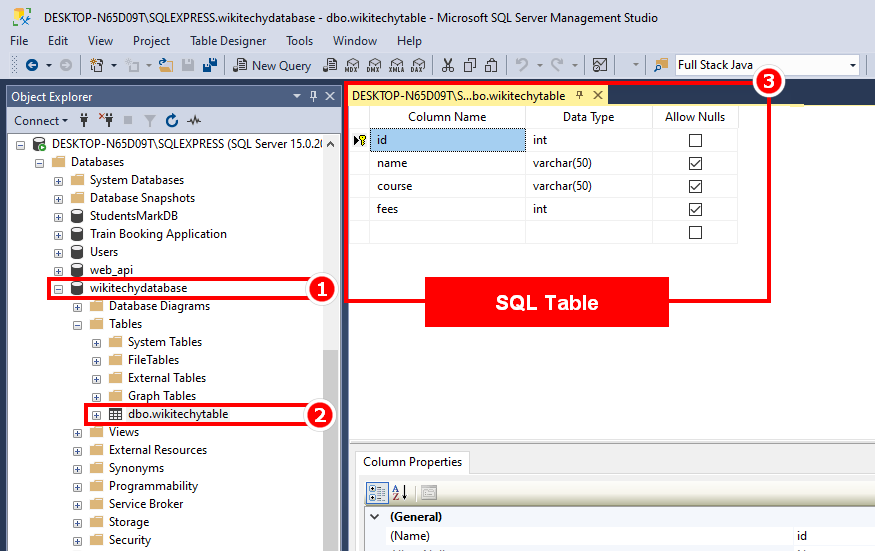Uncheck Allow Nulls for the fees column
Viewport: 875px width, 551px height.
[x=696, y=209]
